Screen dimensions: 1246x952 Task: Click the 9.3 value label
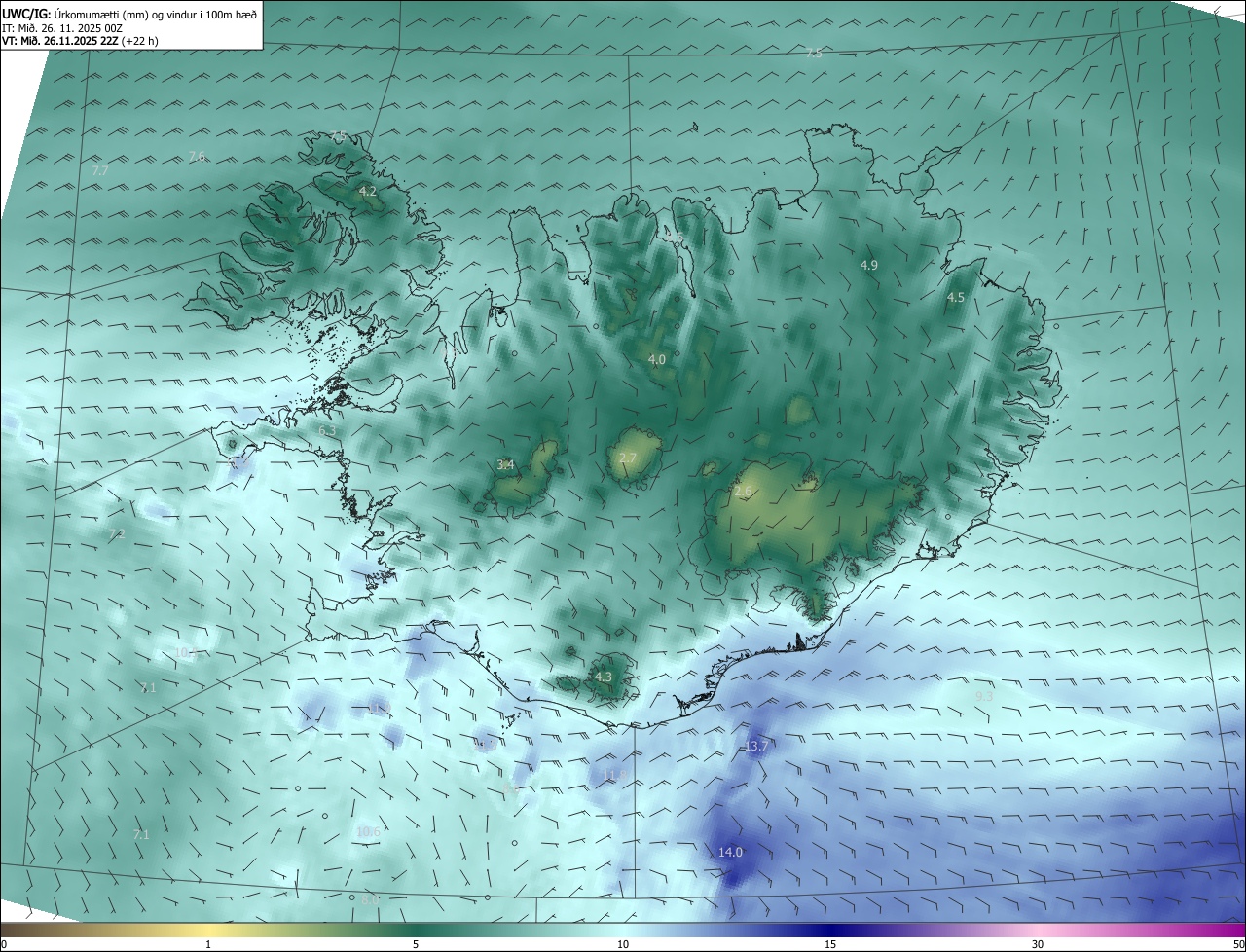coord(984,696)
